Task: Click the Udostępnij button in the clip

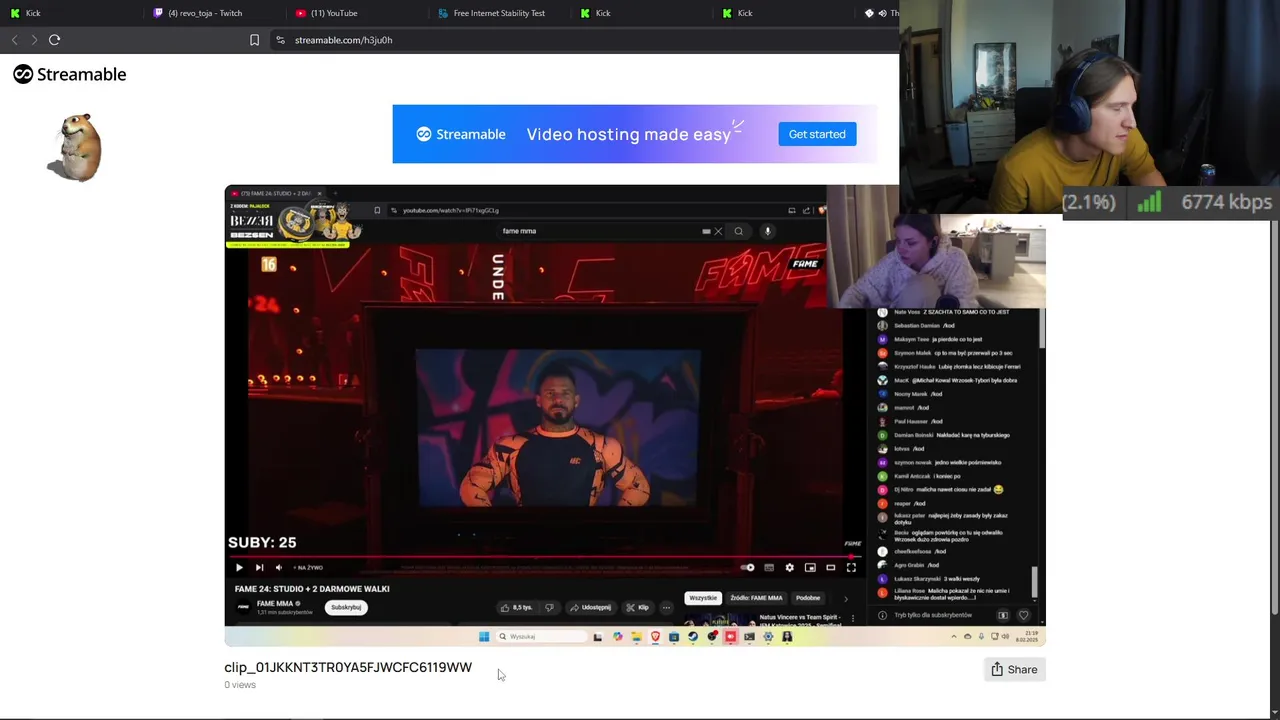Action: (590, 607)
